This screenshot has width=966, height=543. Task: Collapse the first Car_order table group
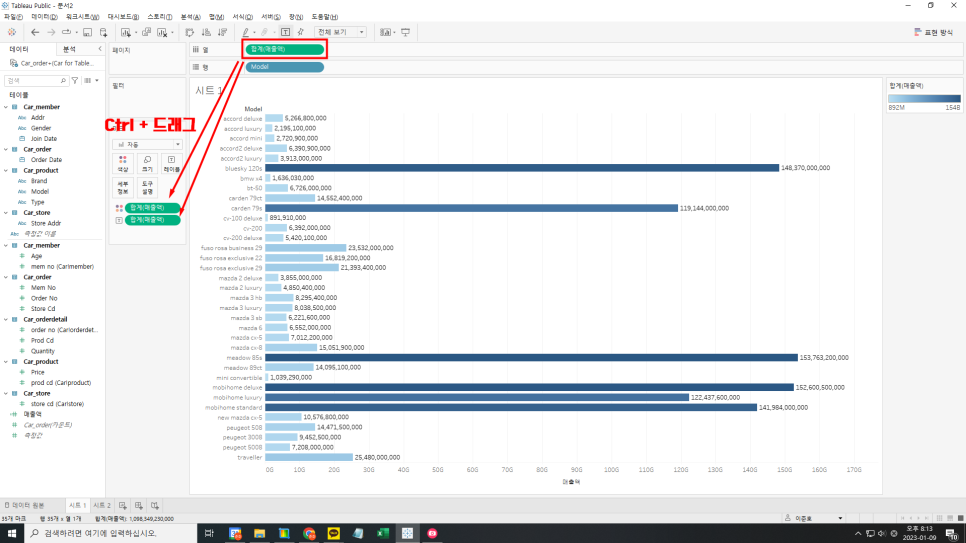click(x=6, y=149)
